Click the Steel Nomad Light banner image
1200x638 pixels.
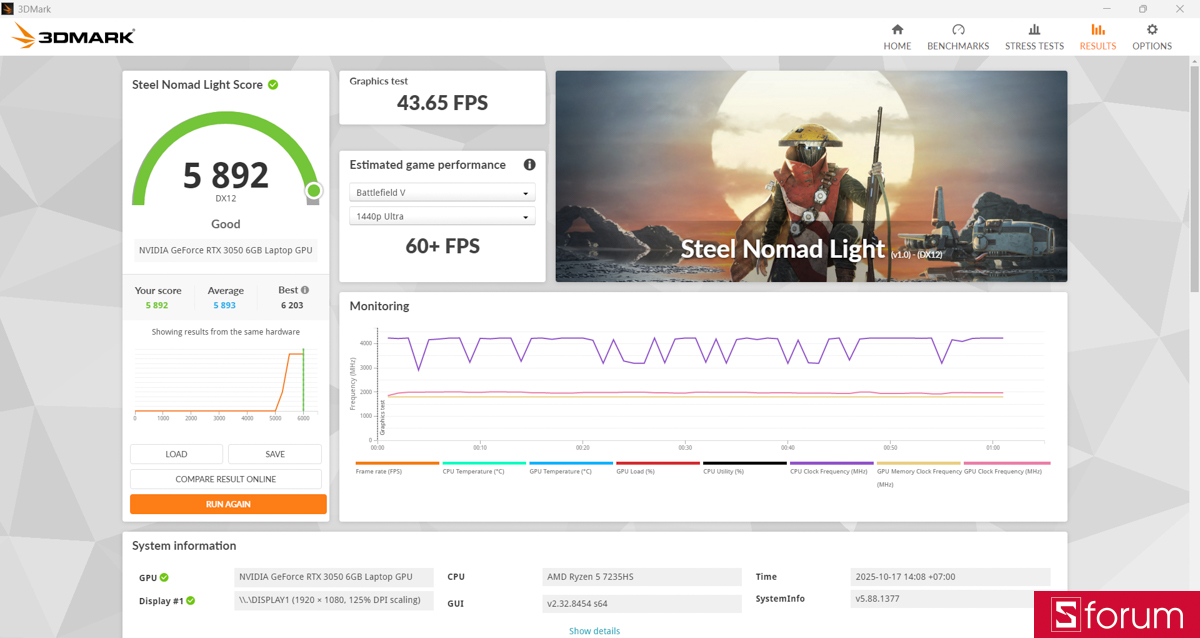point(811,176)
